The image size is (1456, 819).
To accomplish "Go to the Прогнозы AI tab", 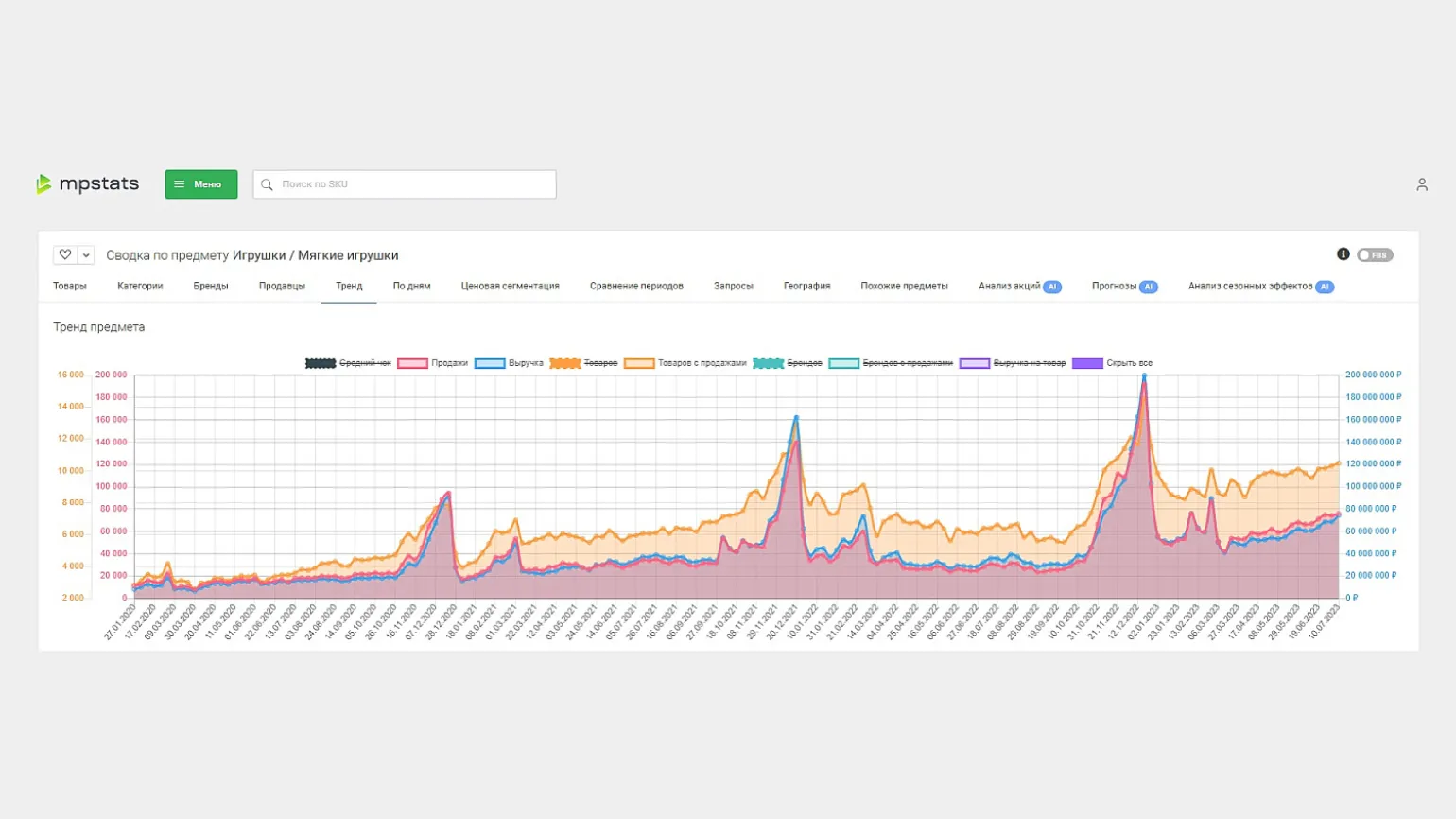I will pyautogui.click(x=1123, y=286).
